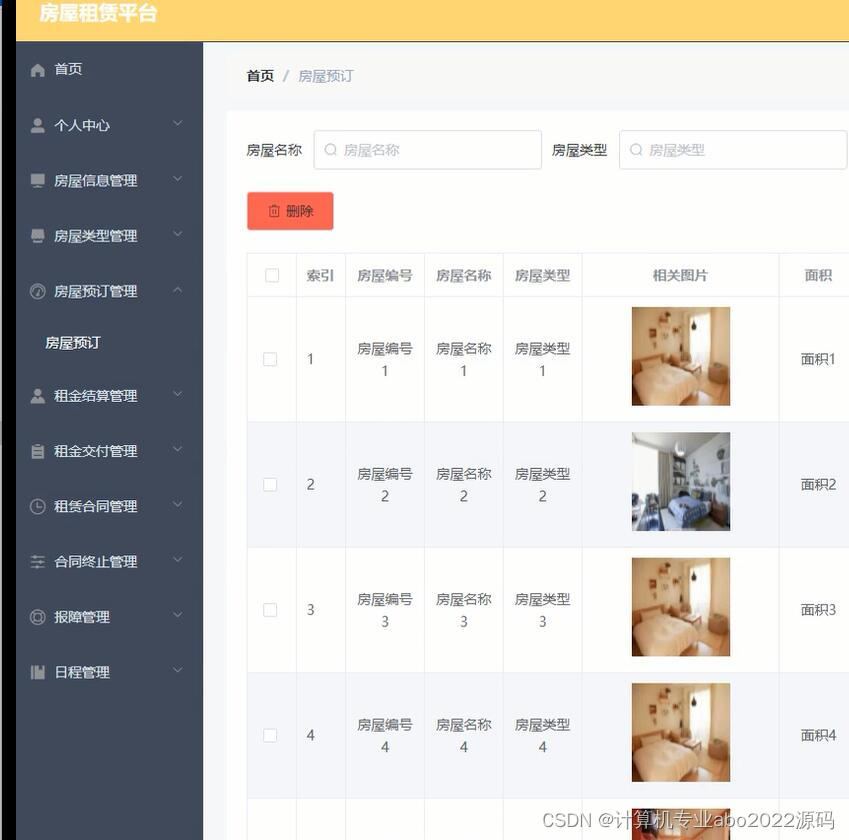The height and width of the screenshot is (840, 849).
Task: Select the 房屋预订 submenu item
Action: click(109, 343)
